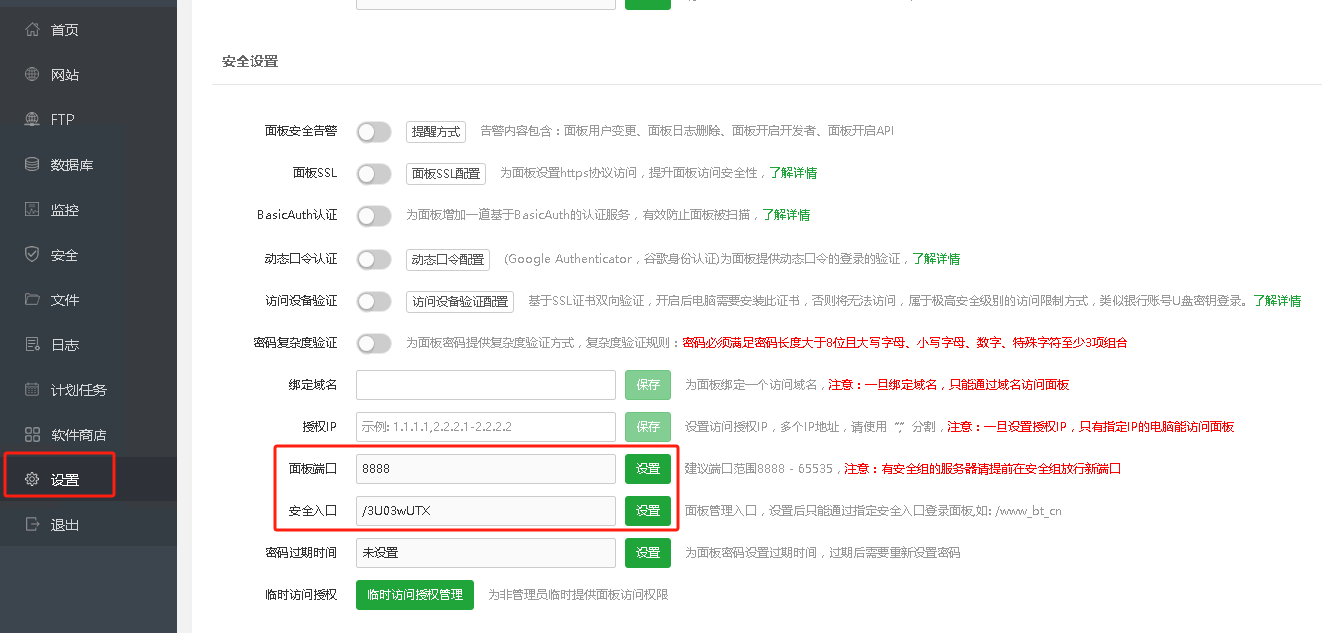1322x633 pixels.
Task: Turn on BasicAuth认证 switch
Action: (x=374, y=216)
